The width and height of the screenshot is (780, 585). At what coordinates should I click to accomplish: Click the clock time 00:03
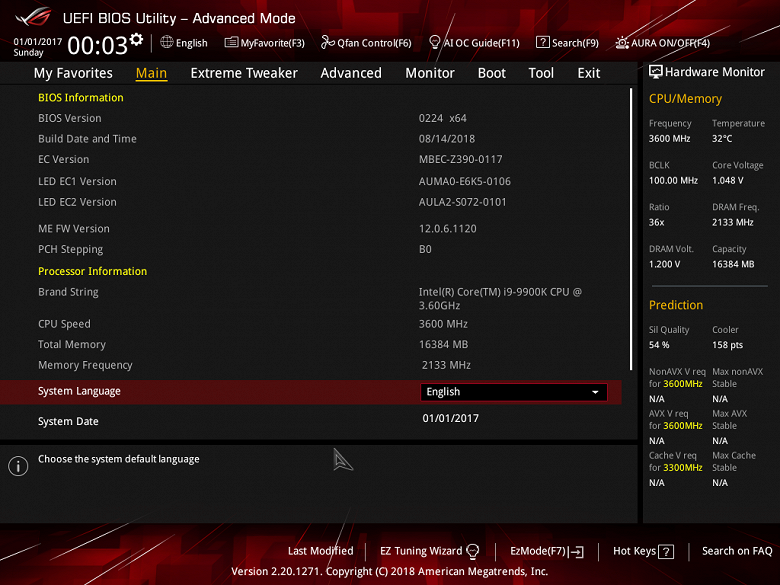coord(98,46)
